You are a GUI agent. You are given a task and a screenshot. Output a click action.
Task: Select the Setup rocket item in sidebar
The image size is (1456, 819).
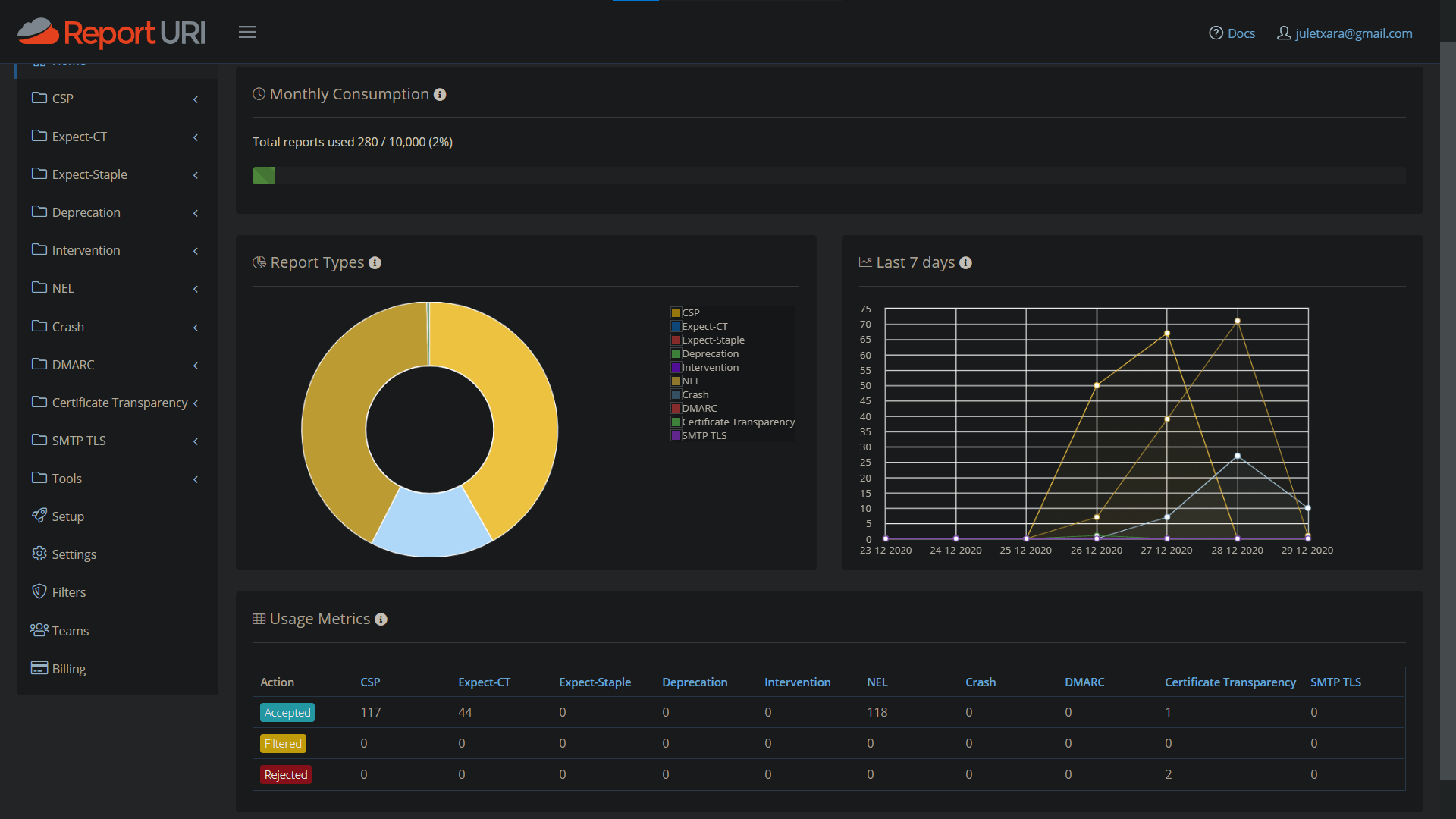point(67,516)
